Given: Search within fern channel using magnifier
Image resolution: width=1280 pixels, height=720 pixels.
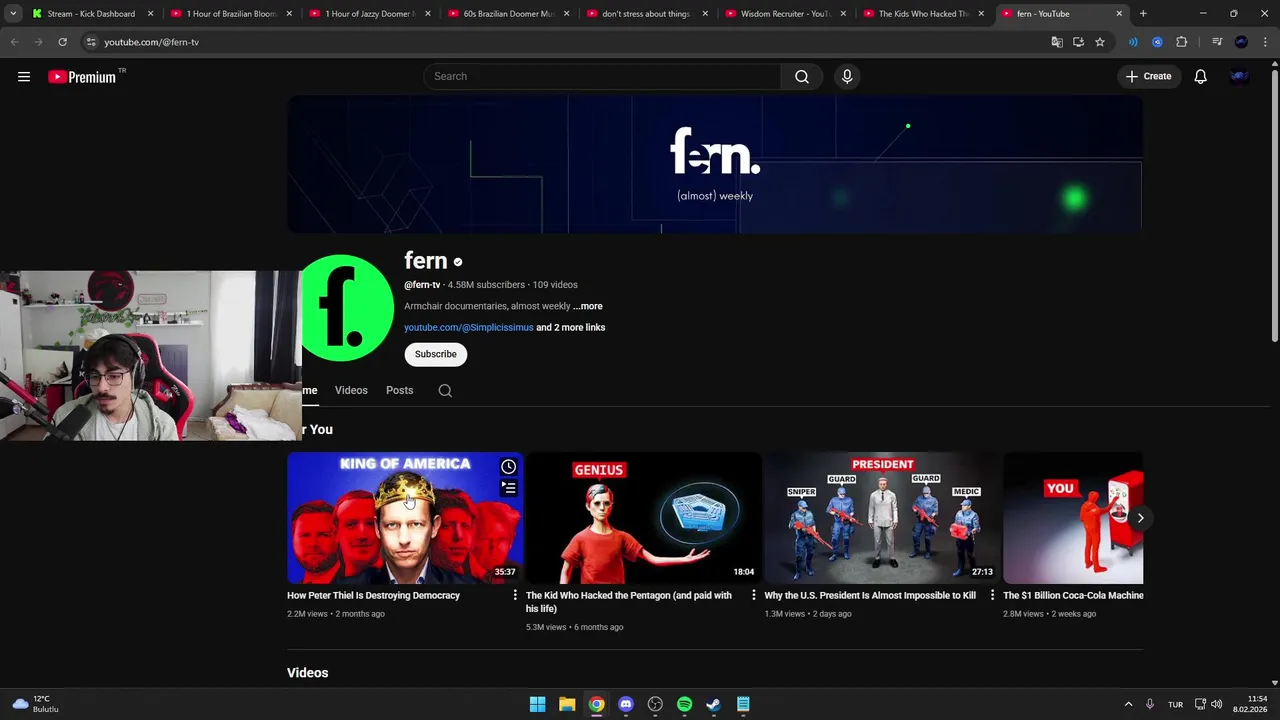Looking at the screenshot, I should [x=445, y=391].
